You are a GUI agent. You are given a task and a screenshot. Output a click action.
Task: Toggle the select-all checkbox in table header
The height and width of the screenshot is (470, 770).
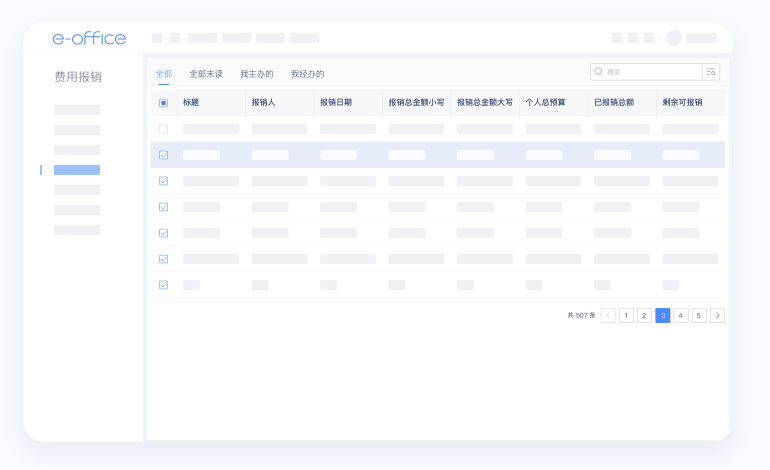(163, 103)
